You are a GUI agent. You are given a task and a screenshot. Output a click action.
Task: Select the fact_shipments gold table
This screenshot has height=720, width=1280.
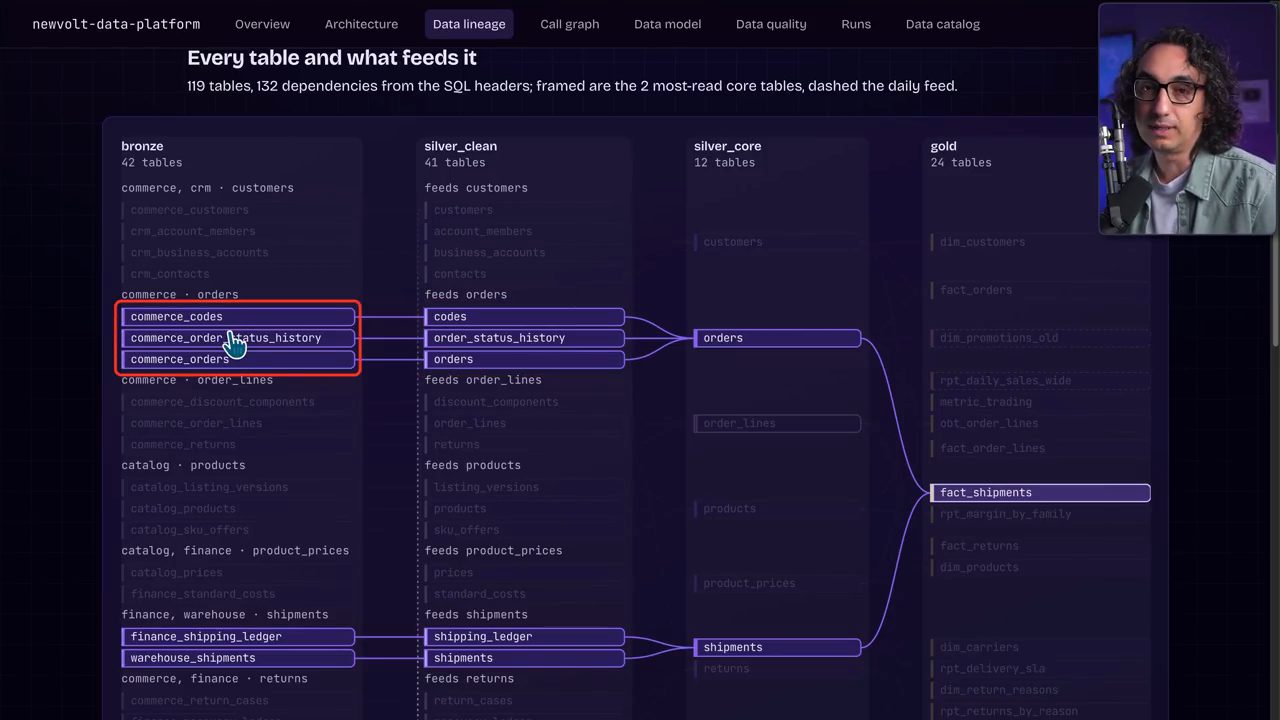coord(1041,493)
